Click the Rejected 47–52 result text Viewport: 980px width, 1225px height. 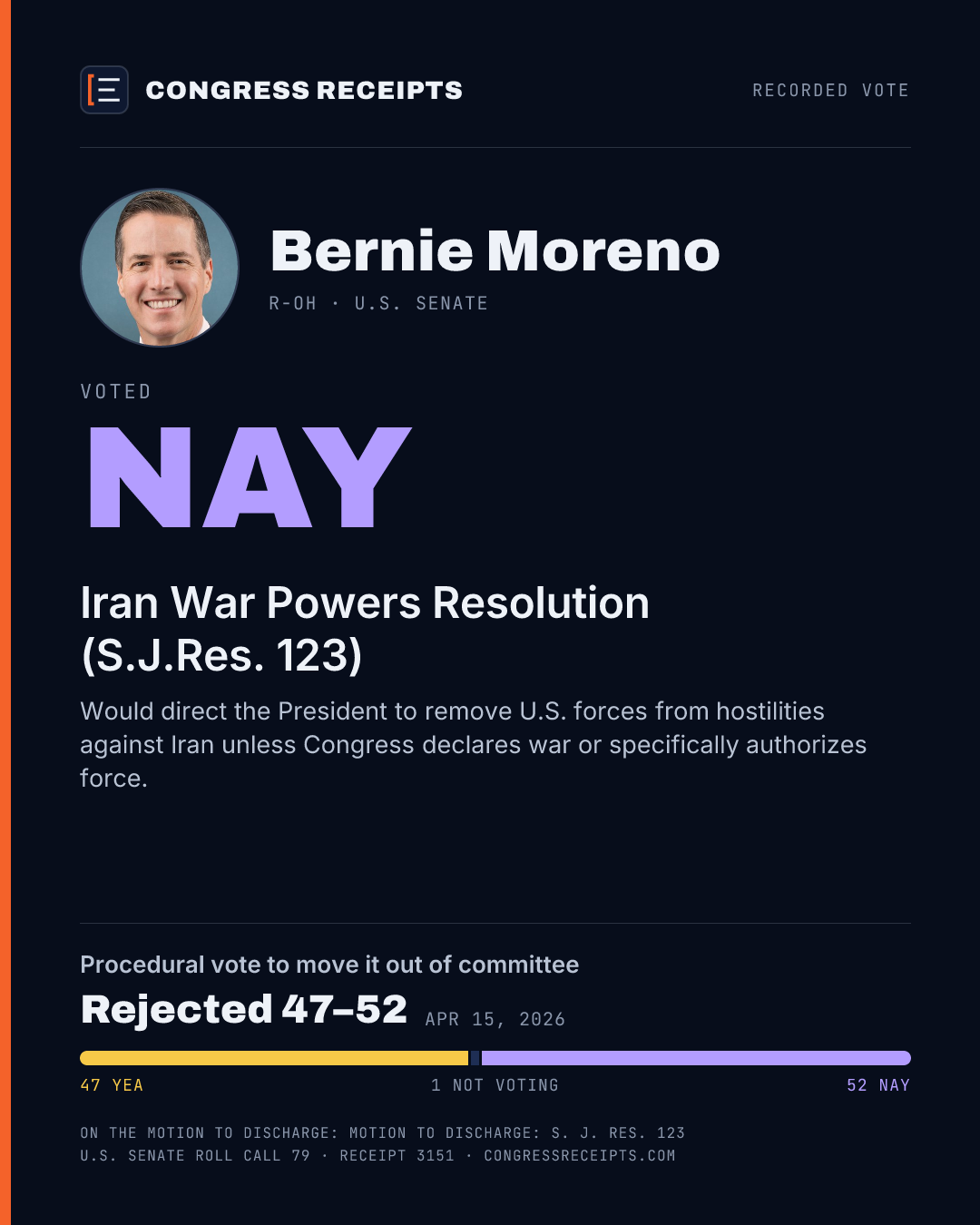244,1009
